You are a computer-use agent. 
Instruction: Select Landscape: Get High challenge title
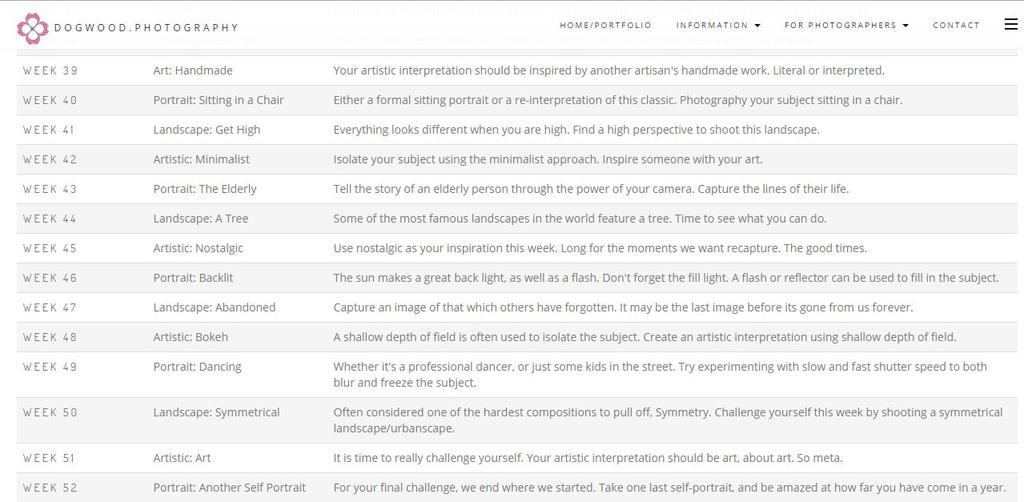click(x=206, y=130)
